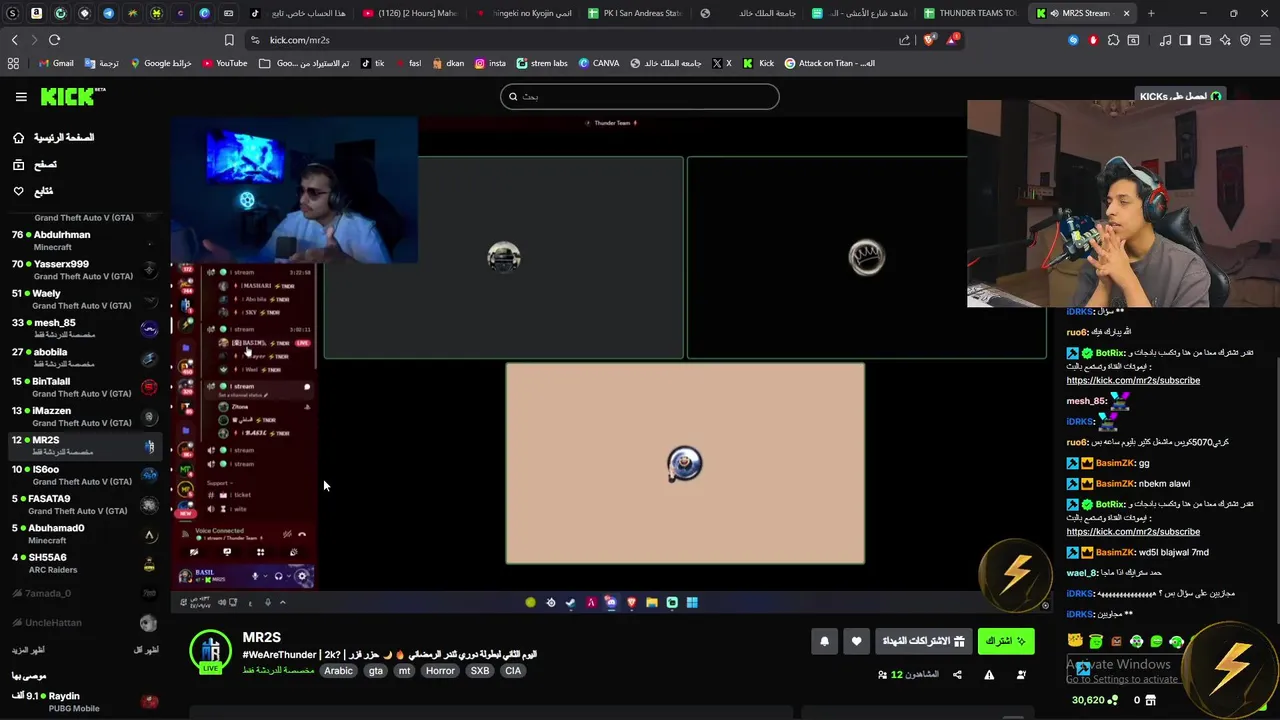Open Abdulrhman channel in followed list
This screenshot has height=720, width=1280.
(85, 240)
